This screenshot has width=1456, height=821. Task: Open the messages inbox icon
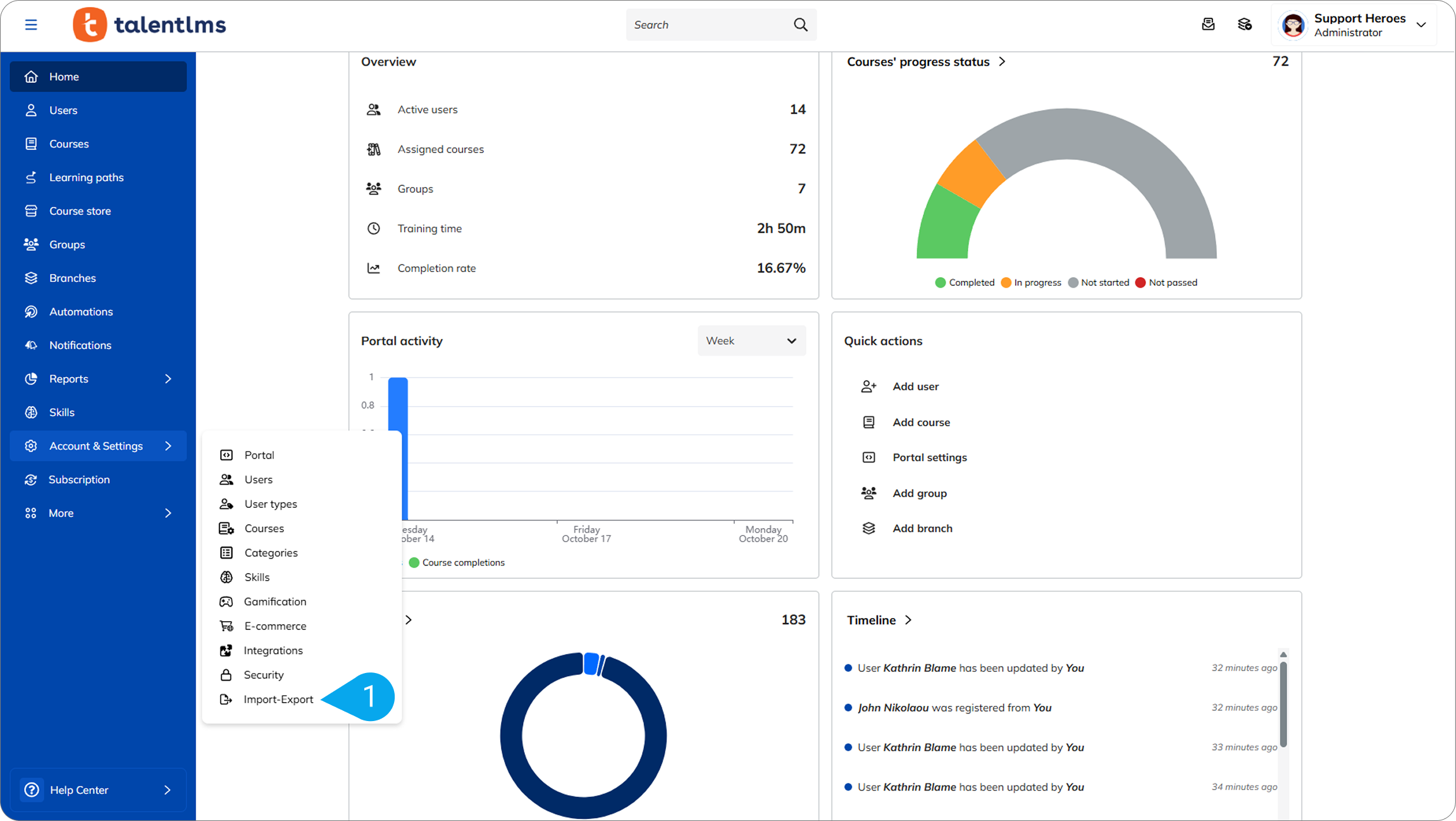(x=1208, y=25)
